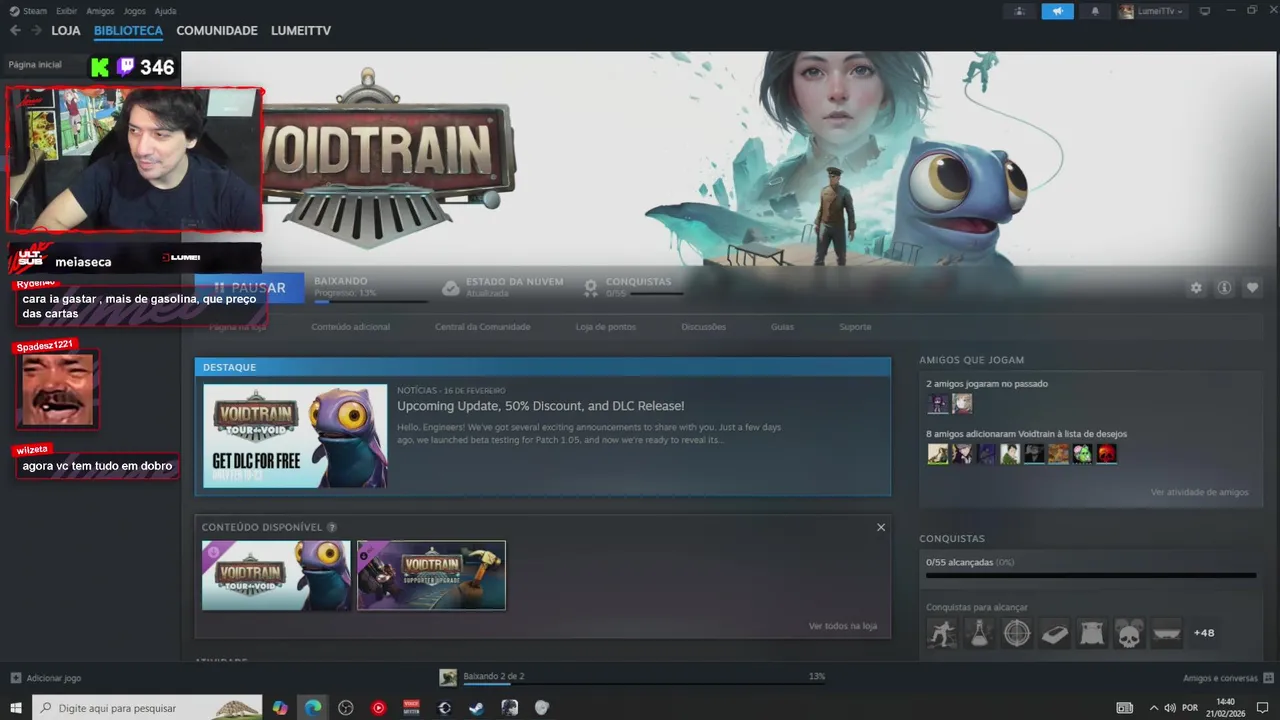Open the volume speaker tray icon

1169,708
